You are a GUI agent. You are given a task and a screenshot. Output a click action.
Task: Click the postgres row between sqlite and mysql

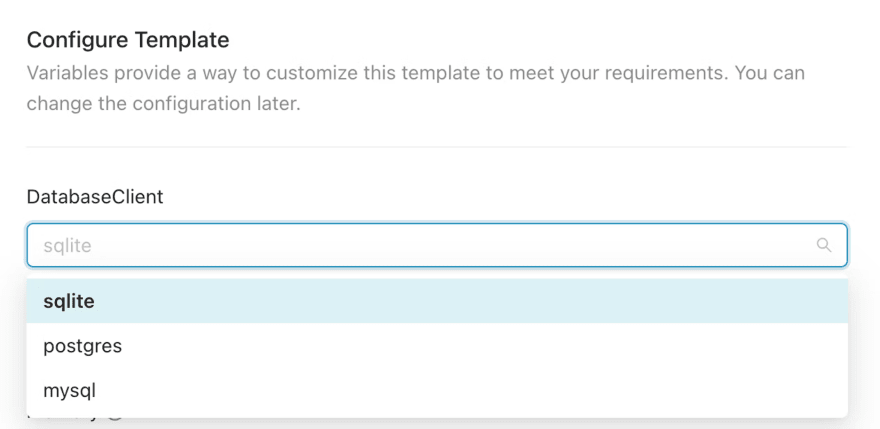coord(437,346)
